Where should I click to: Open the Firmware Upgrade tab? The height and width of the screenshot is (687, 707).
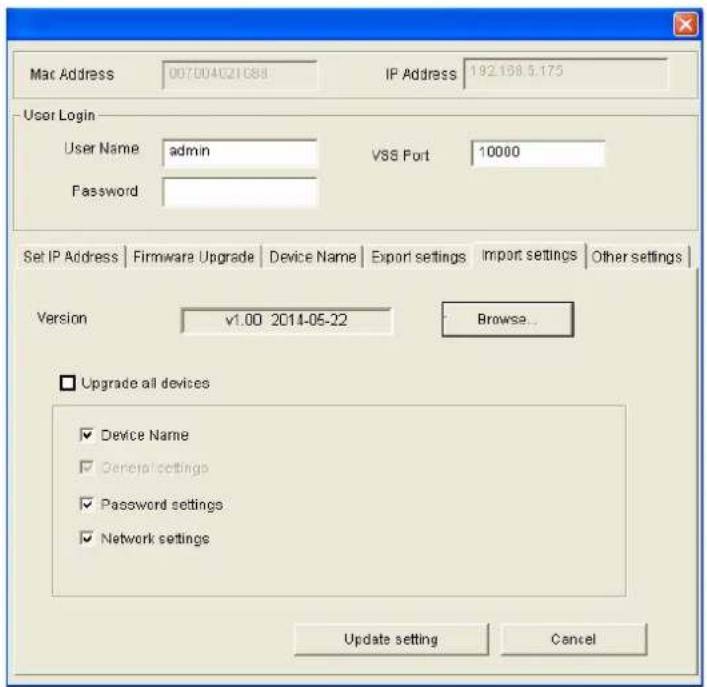point(194,257)
